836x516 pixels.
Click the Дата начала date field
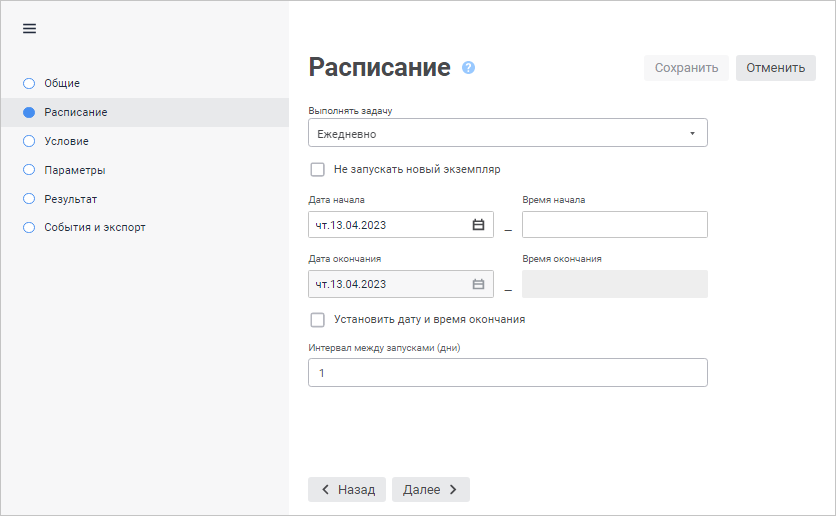click(x=390, y=225)
